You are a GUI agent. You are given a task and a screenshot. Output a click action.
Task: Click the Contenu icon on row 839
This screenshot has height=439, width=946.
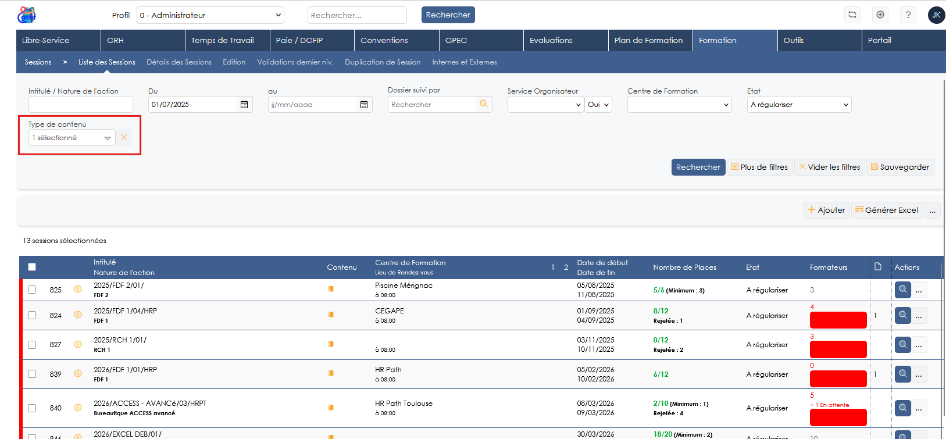pos(330,373)
